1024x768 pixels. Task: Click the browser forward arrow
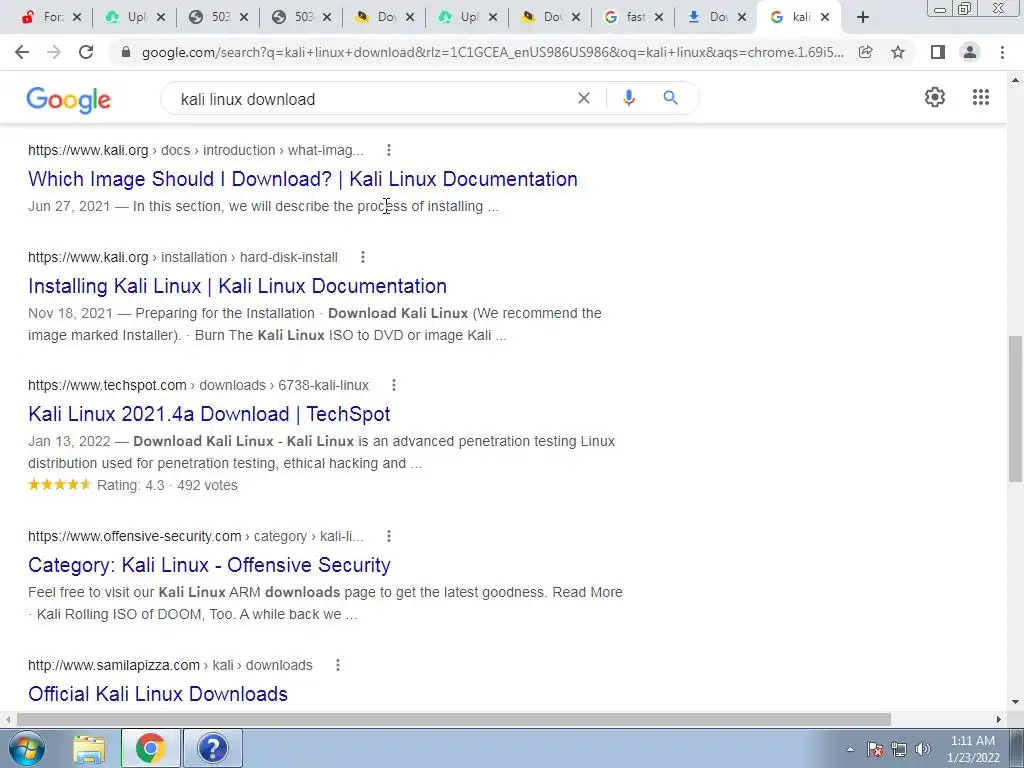click(x=54, y=52)
